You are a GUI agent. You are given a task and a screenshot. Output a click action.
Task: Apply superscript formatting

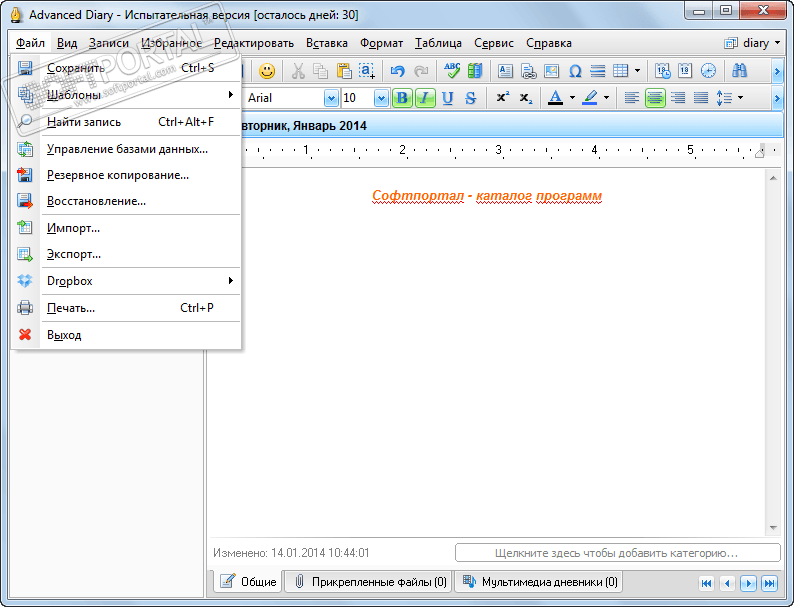[x=502, y=98]
